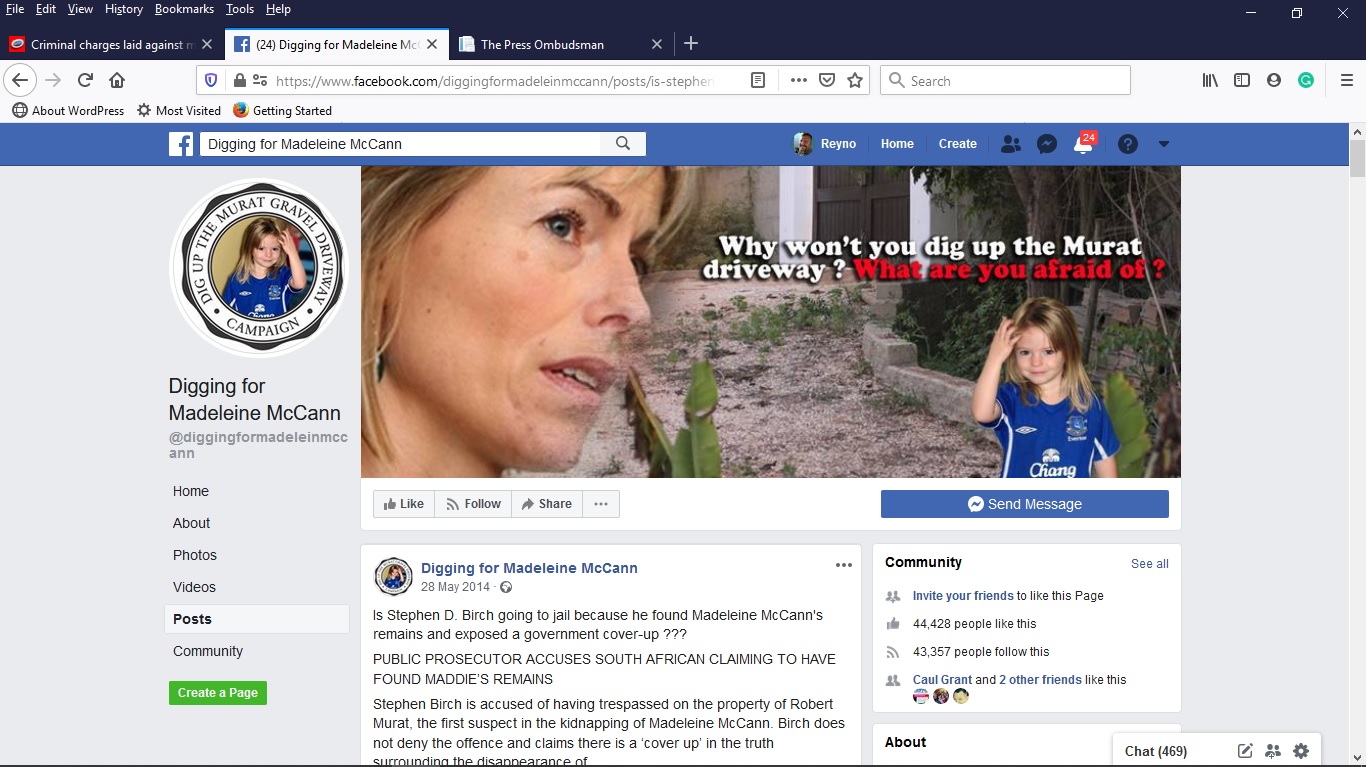Viewport: 1370px width, 767px height.
Task: Open chat settings gear icon
Action: click(1301, 751)
